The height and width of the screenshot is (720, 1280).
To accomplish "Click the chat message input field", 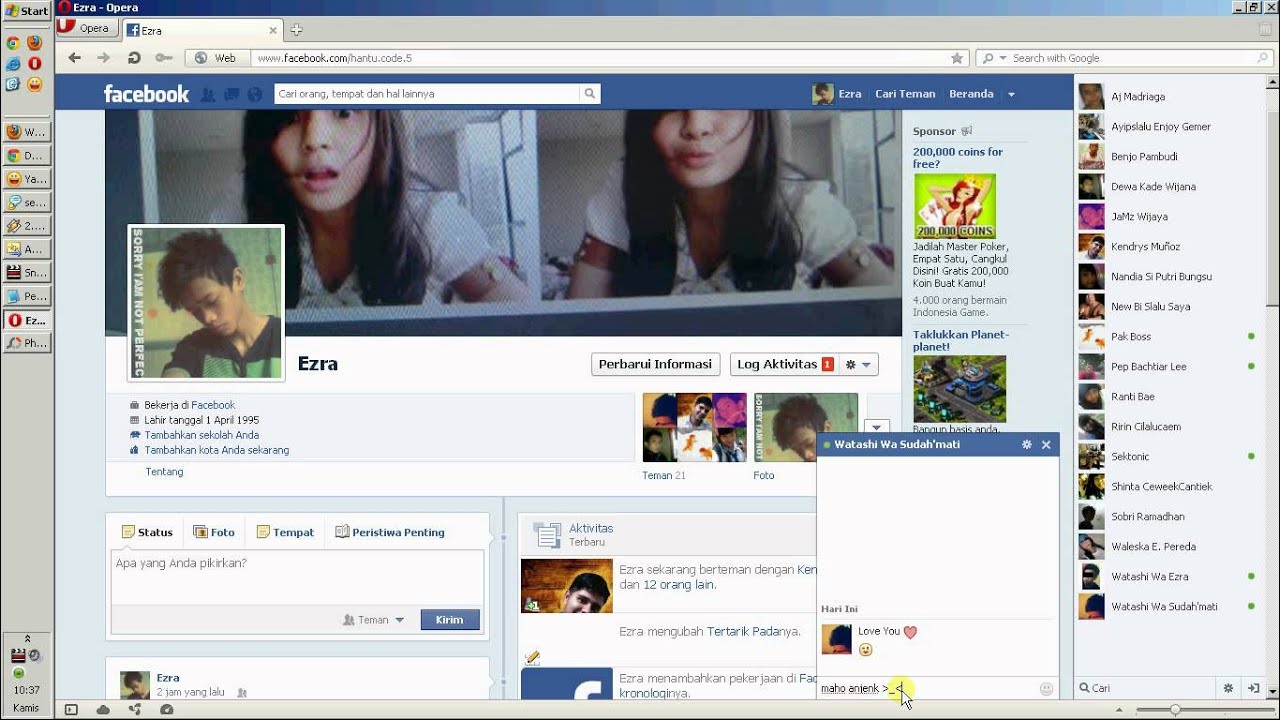I will (927, 688).
